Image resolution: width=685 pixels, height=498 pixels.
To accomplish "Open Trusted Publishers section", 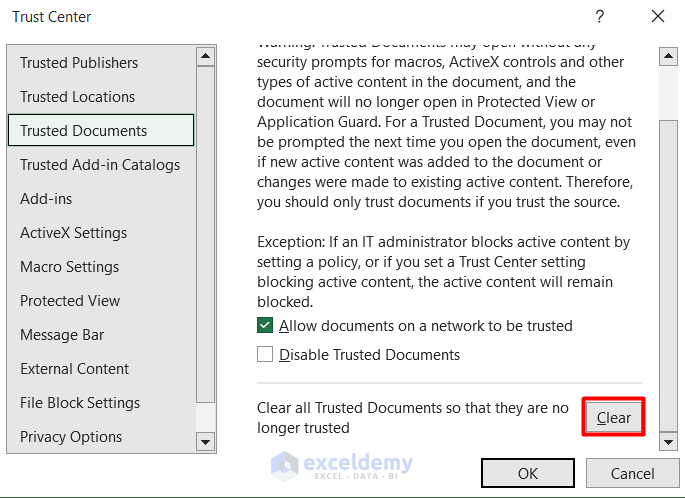I will click(x=79, y=63).
